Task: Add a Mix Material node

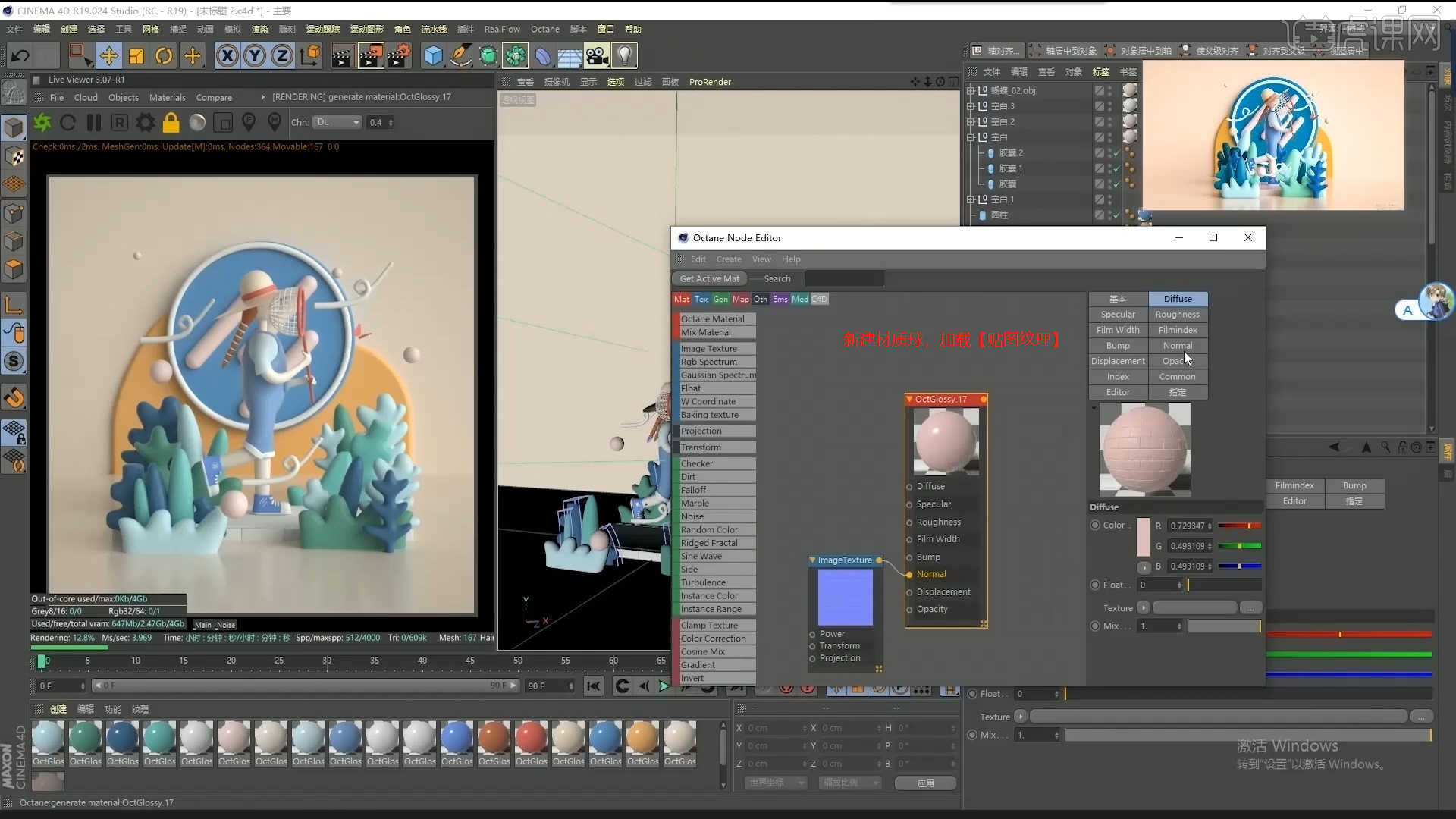Action: (716, 332)
